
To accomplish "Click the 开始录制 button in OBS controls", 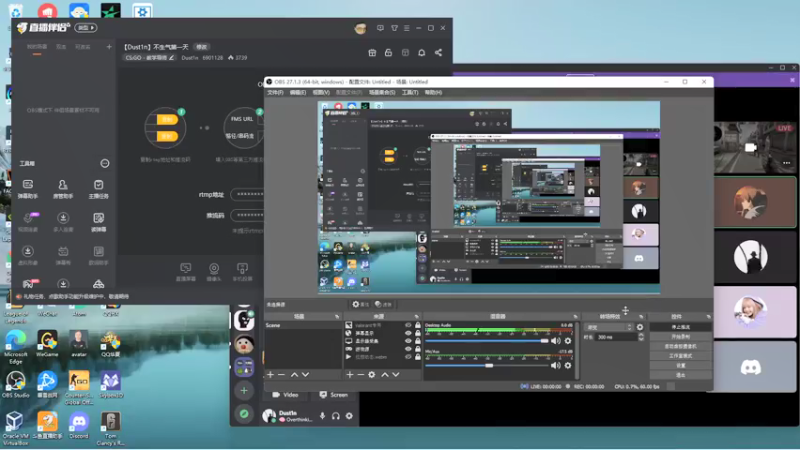I will [681, 337].
